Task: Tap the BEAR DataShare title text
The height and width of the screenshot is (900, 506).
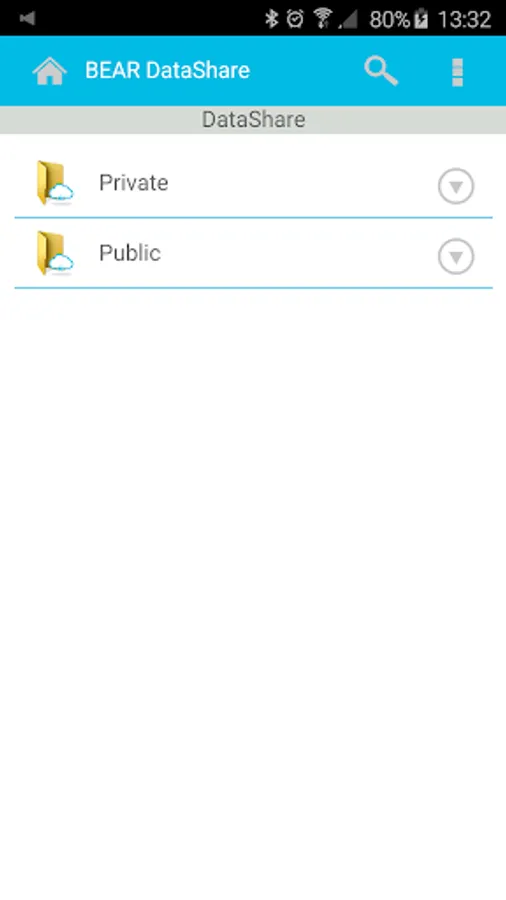Action: tap(168, 71)
